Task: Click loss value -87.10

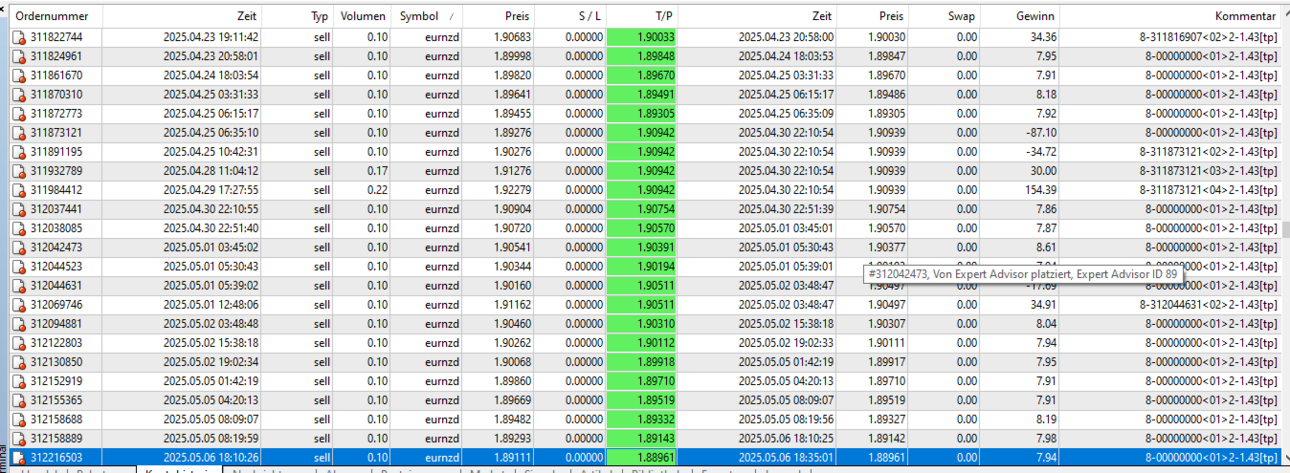Action: pyautogui.click(x=1040, y=133)
